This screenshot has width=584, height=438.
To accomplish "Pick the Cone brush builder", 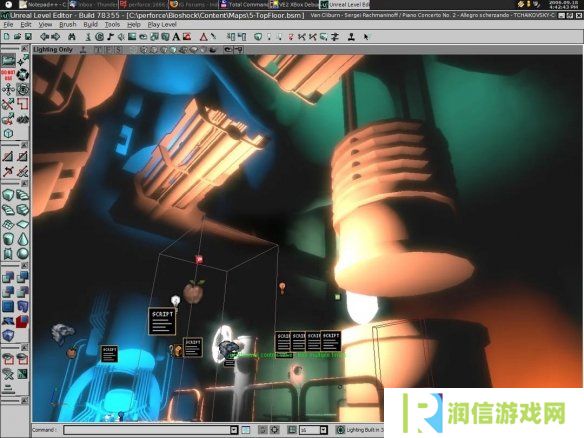I will click(22, 239).
